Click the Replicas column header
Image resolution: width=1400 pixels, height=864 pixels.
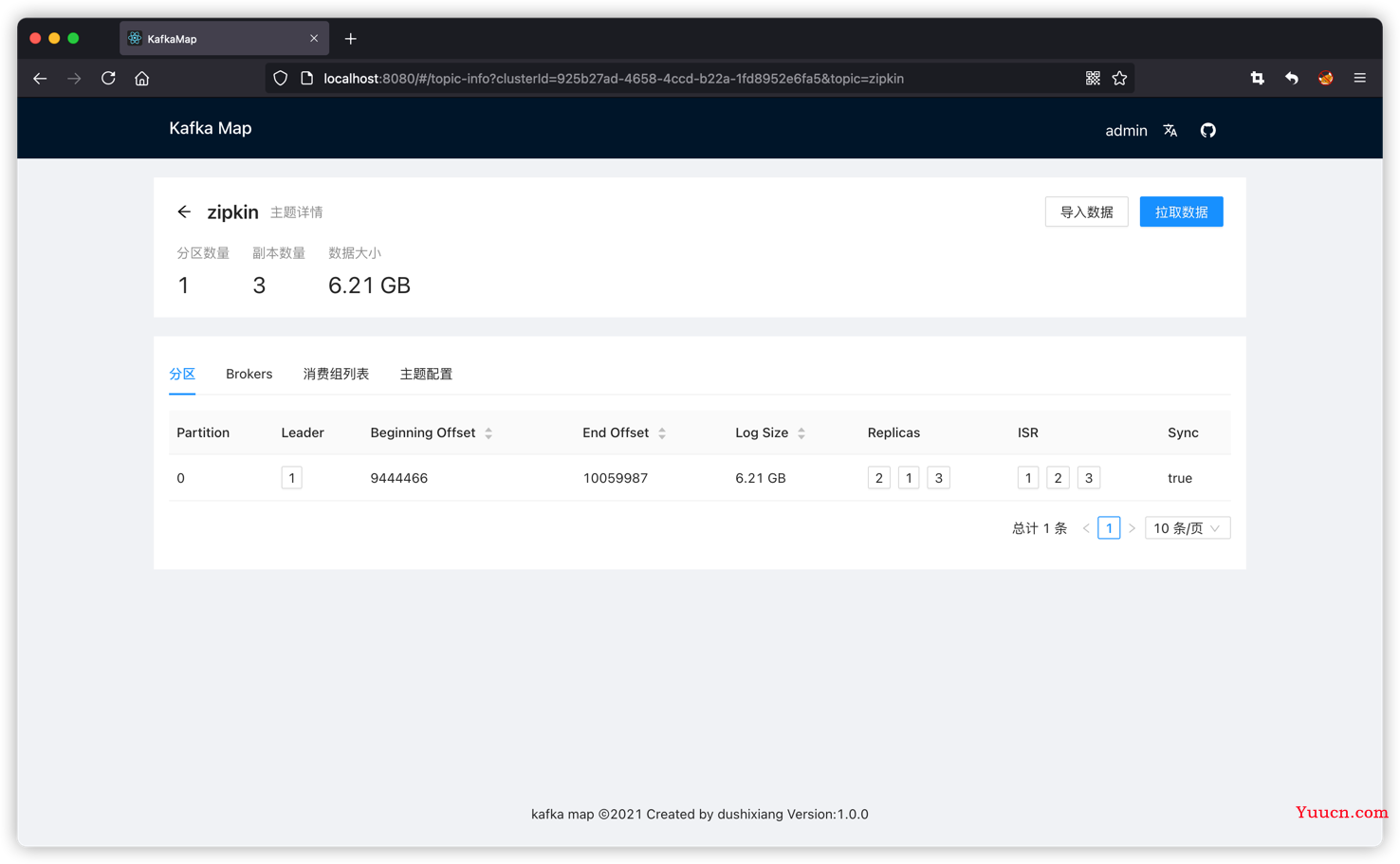(893, 432)
